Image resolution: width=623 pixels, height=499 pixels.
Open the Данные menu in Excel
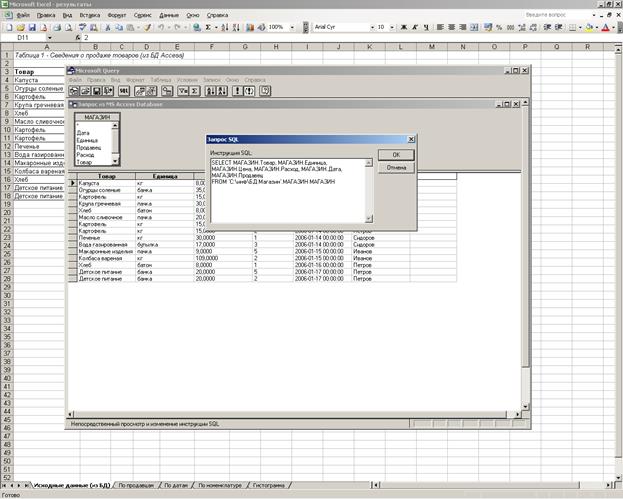click(169, 15)
